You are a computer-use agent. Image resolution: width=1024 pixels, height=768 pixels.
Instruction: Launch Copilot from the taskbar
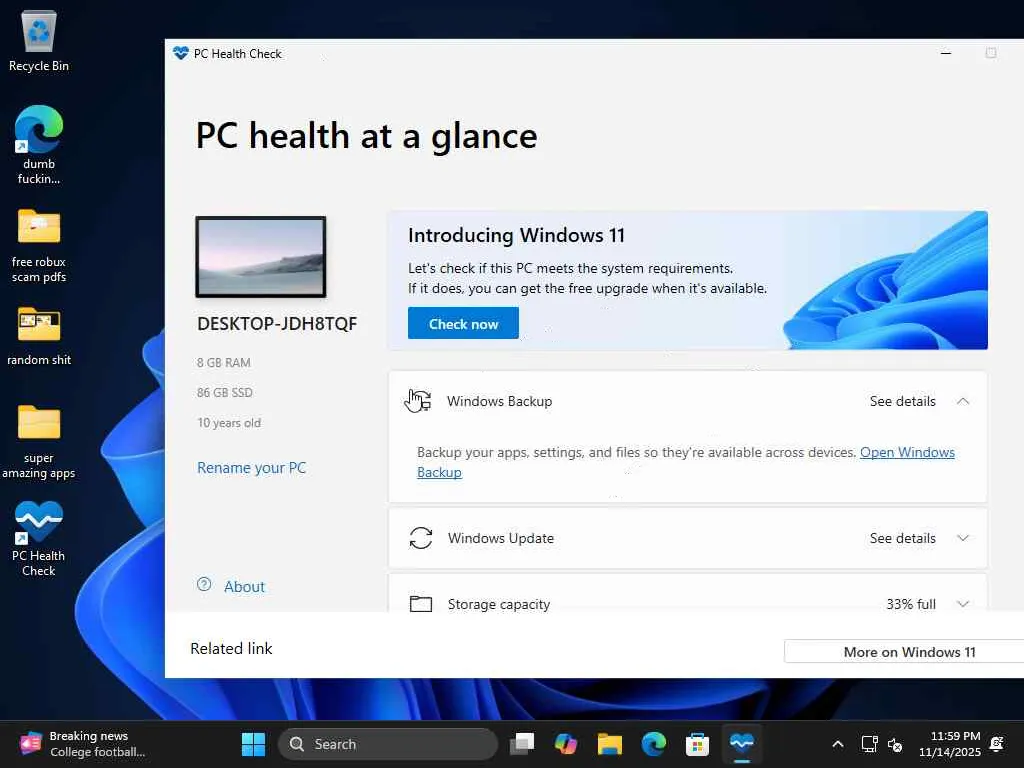click(566, 744)
